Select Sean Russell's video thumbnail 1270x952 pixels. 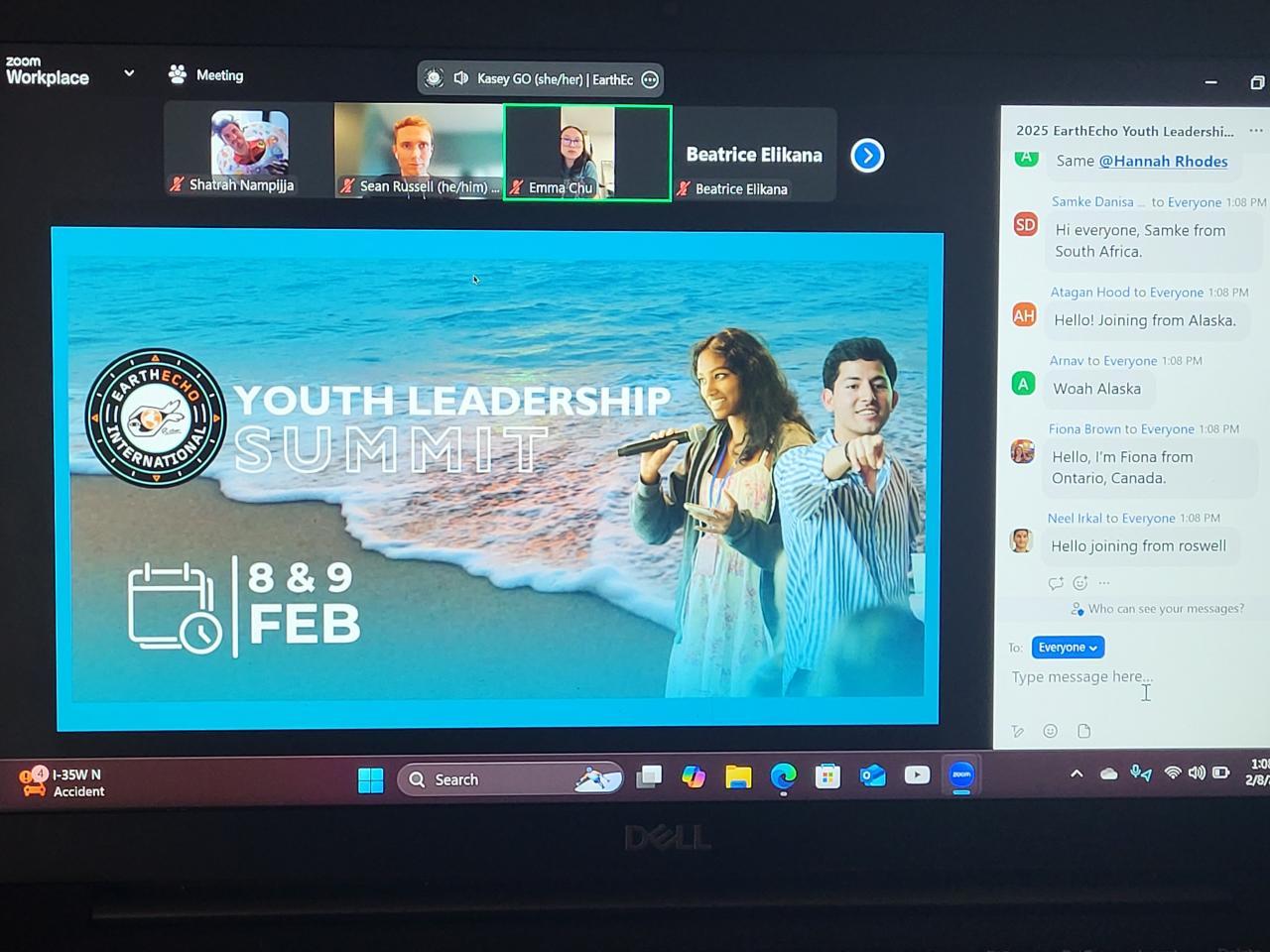coord(419,152)
